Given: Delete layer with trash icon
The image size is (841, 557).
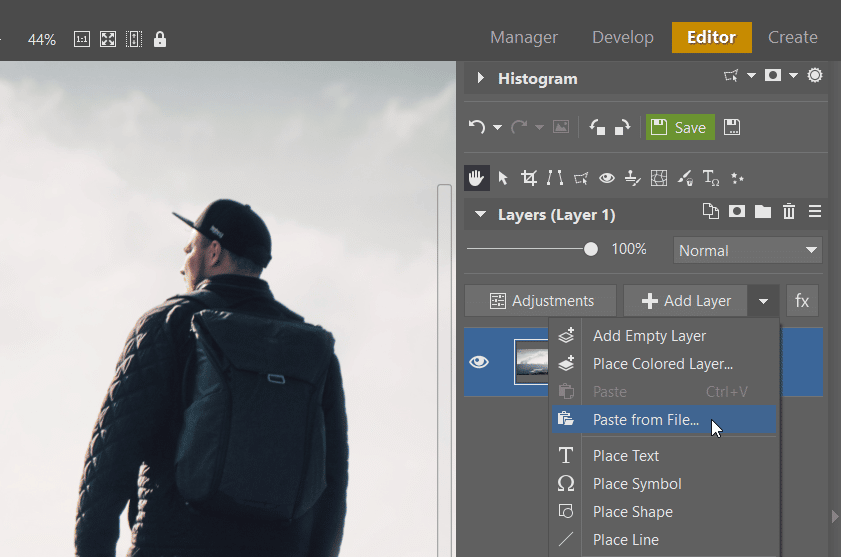Looking at the screenshot, I should pyautogui.click(x=788, y=211).
